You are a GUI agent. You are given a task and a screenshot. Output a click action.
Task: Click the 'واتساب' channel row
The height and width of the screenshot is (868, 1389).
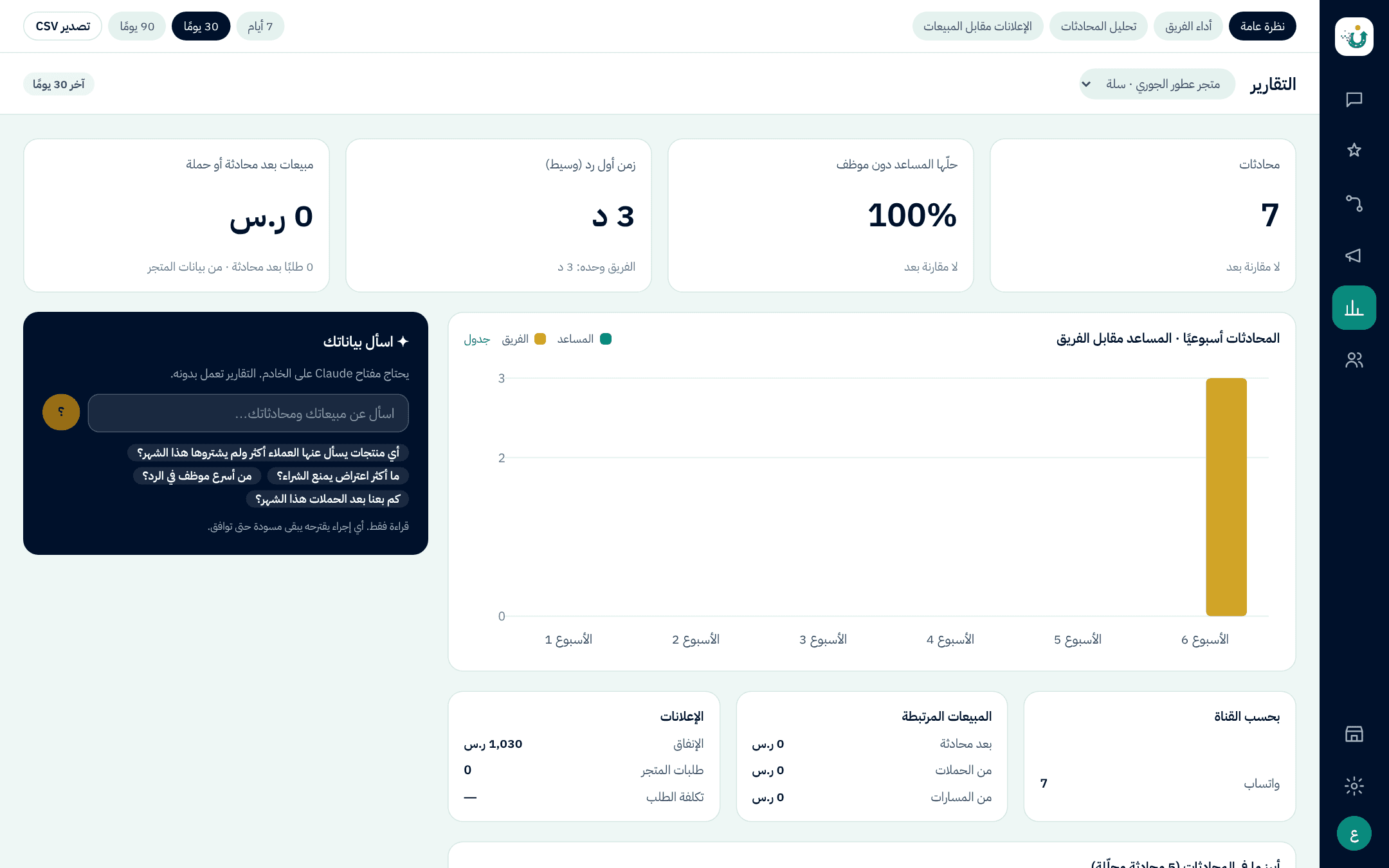click(1159, 783)
